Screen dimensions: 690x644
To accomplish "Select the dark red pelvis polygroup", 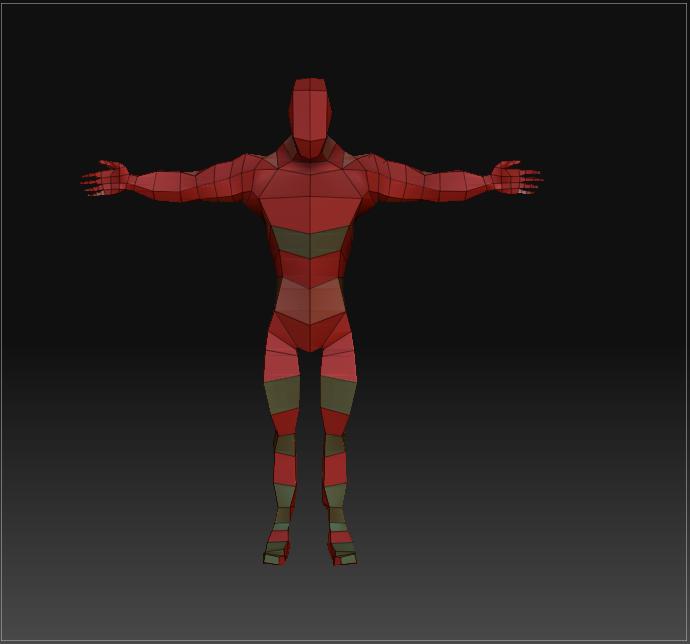I will (310, 331).
